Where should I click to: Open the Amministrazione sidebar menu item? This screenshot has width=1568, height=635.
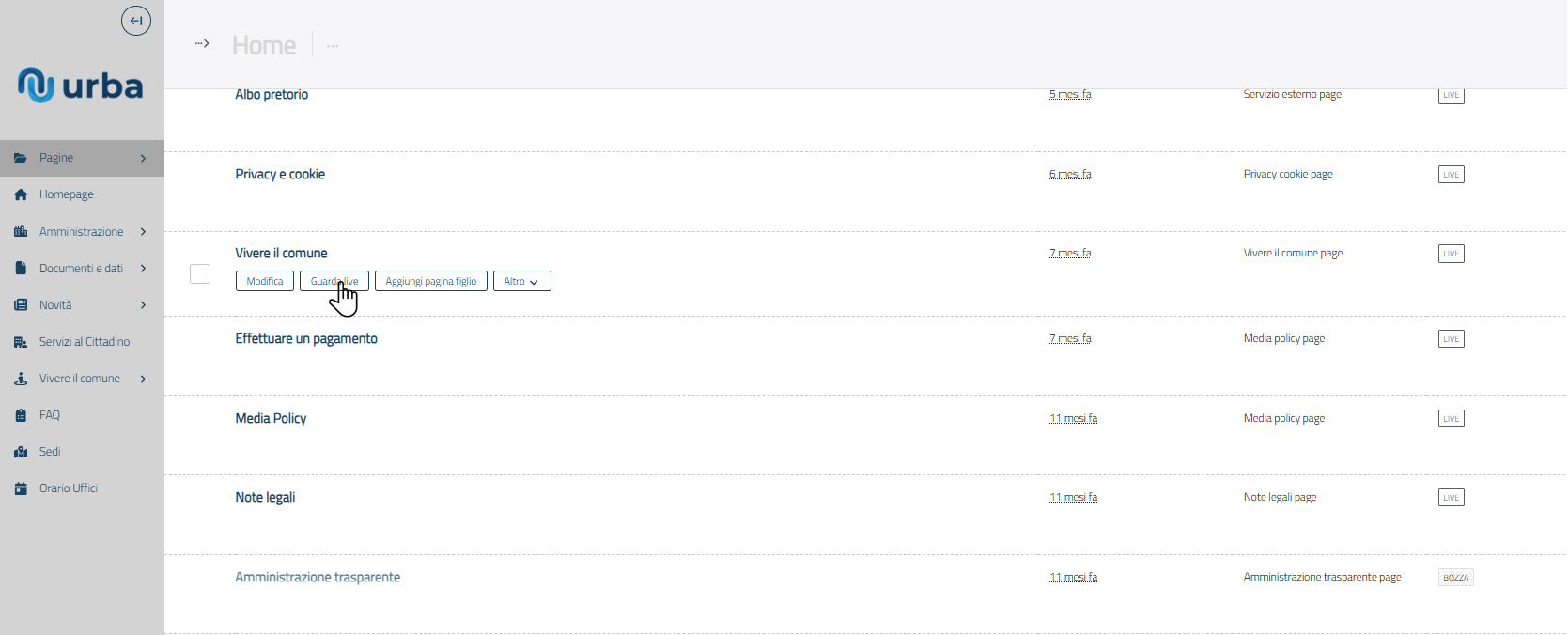click(x=81, y=231)
